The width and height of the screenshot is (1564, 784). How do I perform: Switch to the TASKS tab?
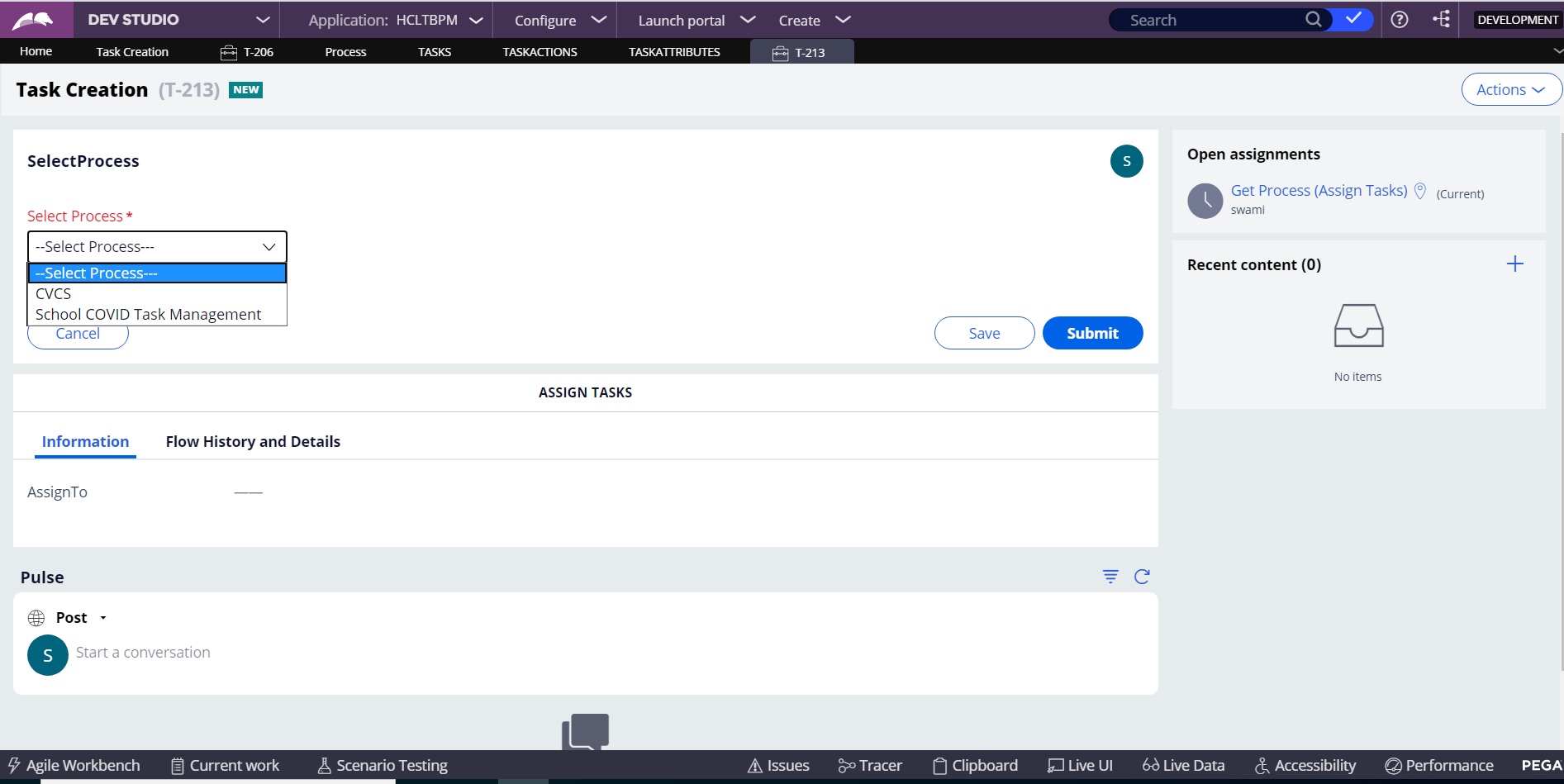435,51
